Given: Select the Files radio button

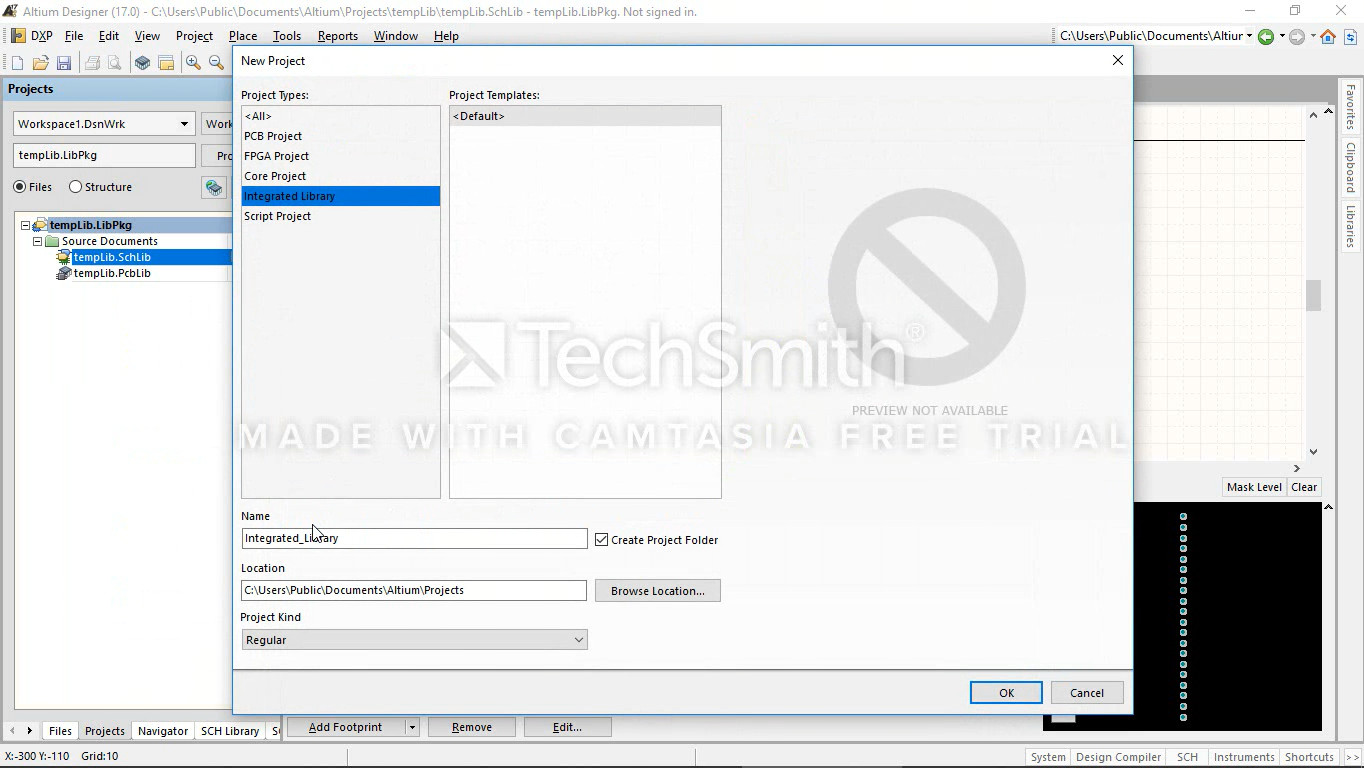Looking at the screenshot, I should (x=20, y=187).
